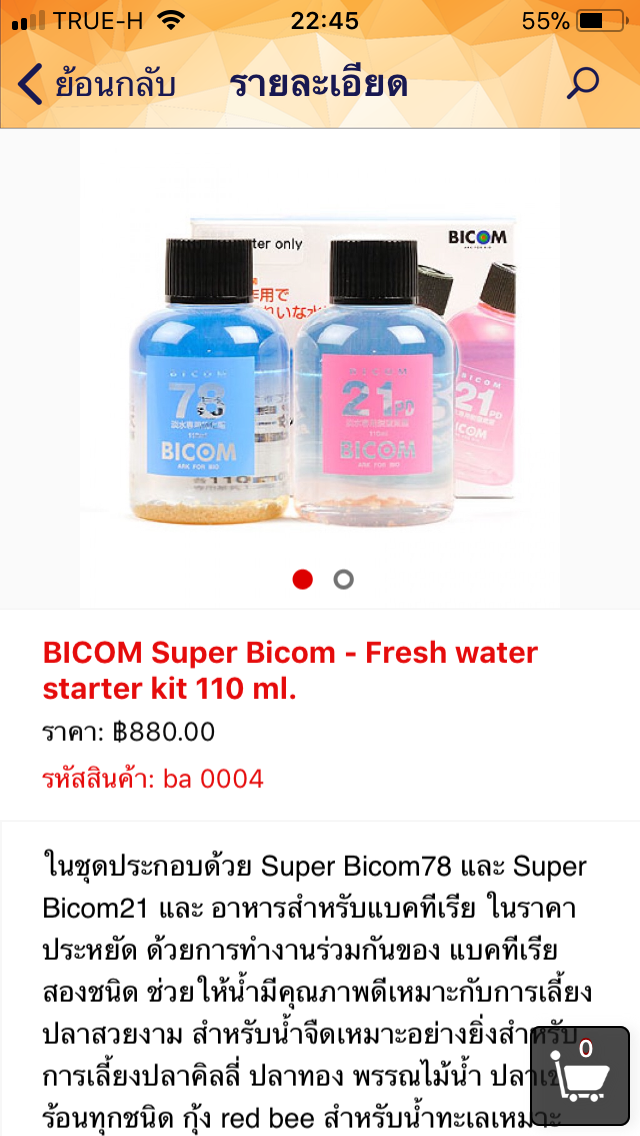The width and height of the screenshot is (640, 1136).
Task: Tap the cart item count badge
Action: pos(586,1048)
